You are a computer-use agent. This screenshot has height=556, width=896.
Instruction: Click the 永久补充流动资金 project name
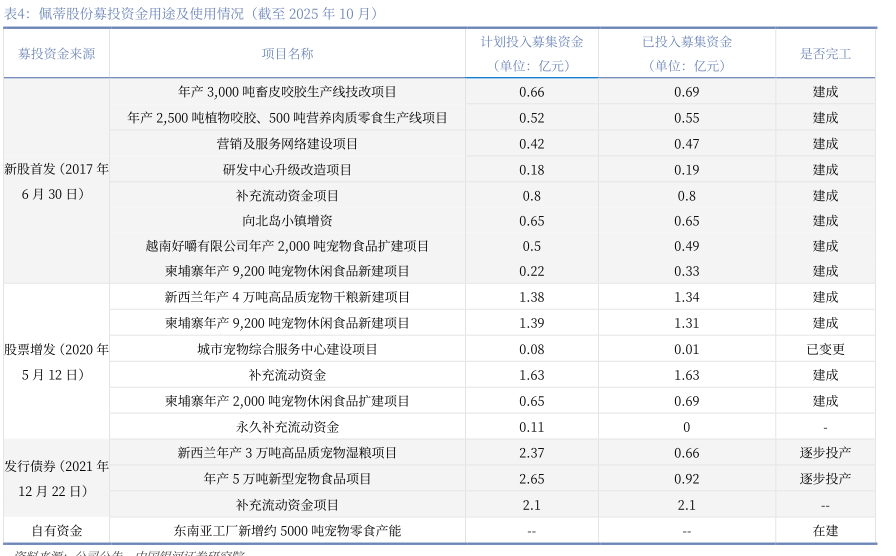(x=287, y=427)
